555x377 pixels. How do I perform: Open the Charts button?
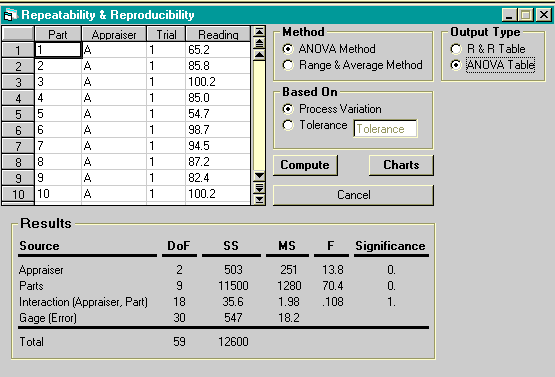point(401,165)
